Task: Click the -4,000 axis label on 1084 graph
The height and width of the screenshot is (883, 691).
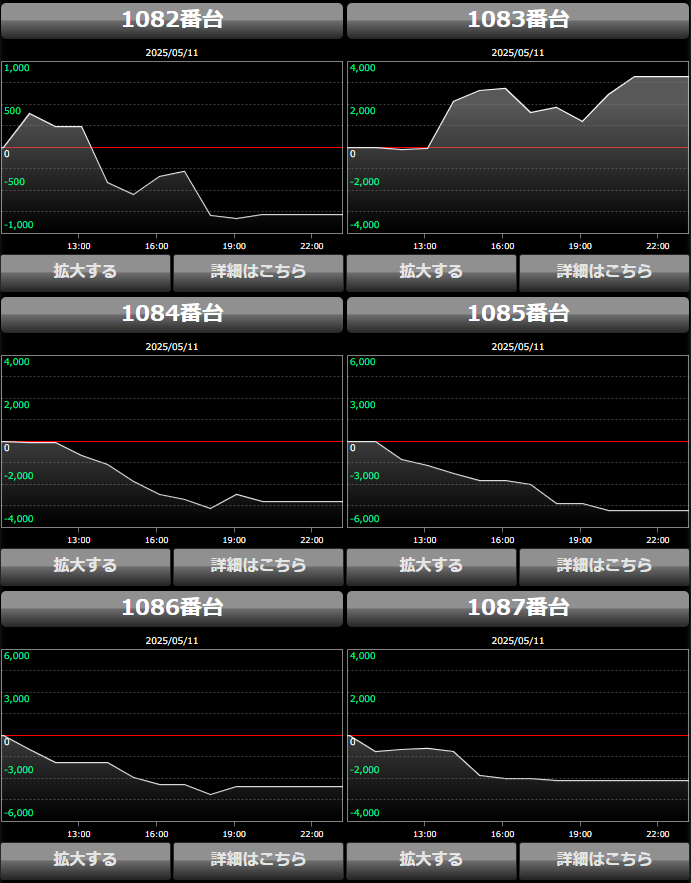Action: (x=19, y=519)
